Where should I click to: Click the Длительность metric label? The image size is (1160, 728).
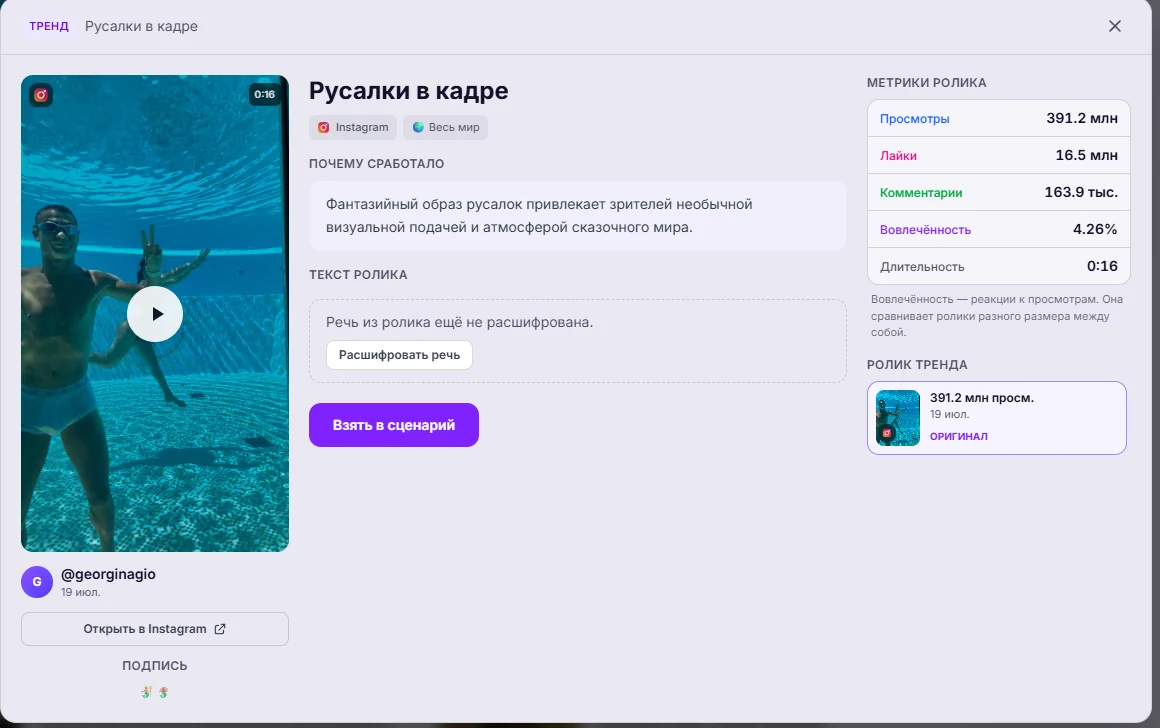[922, 266]
